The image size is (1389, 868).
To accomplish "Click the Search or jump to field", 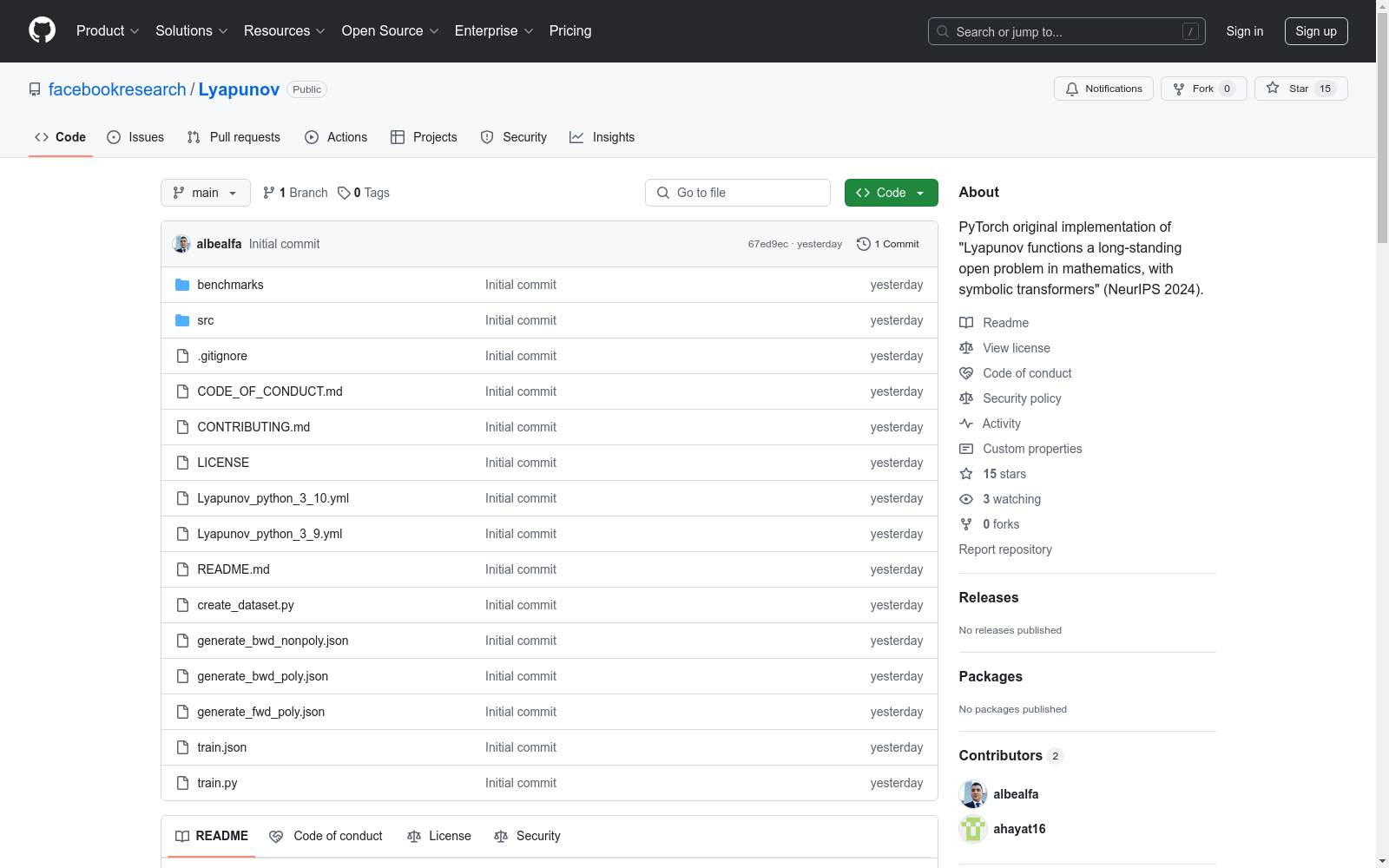I will [x=1067, y=31].
